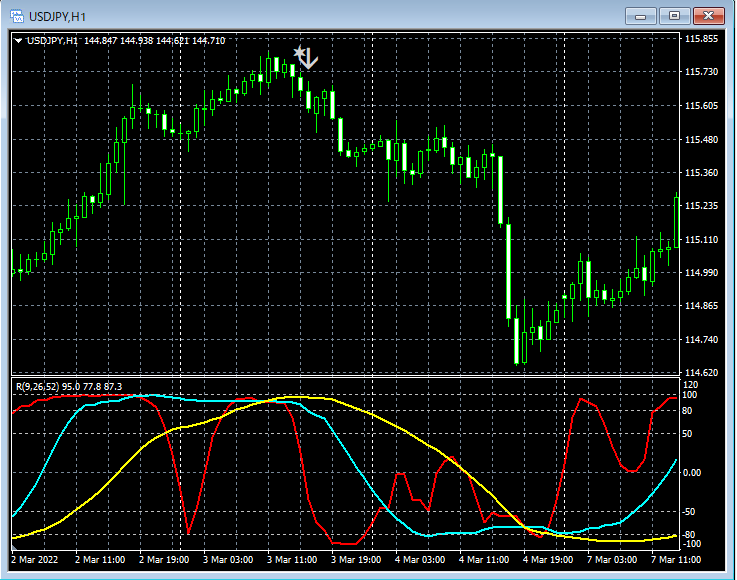Click the 3 Mar 03:00 time label

(x=228, y=560)
